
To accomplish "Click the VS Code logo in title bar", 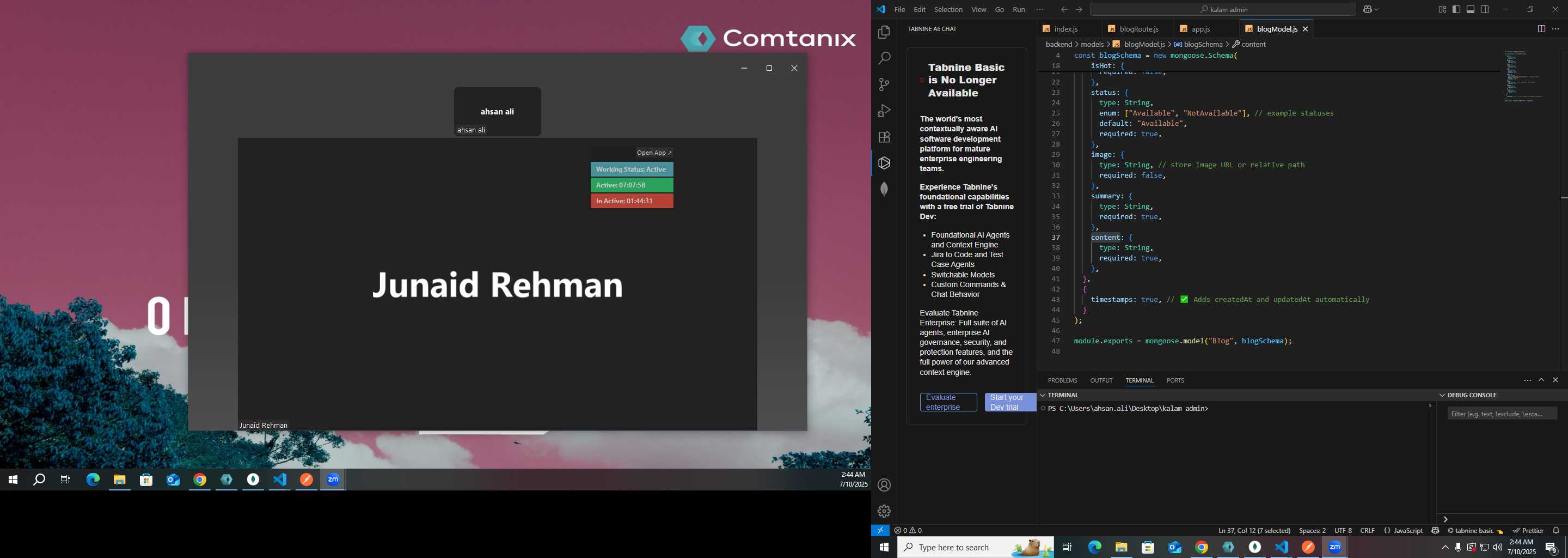I will click(881, 10).
